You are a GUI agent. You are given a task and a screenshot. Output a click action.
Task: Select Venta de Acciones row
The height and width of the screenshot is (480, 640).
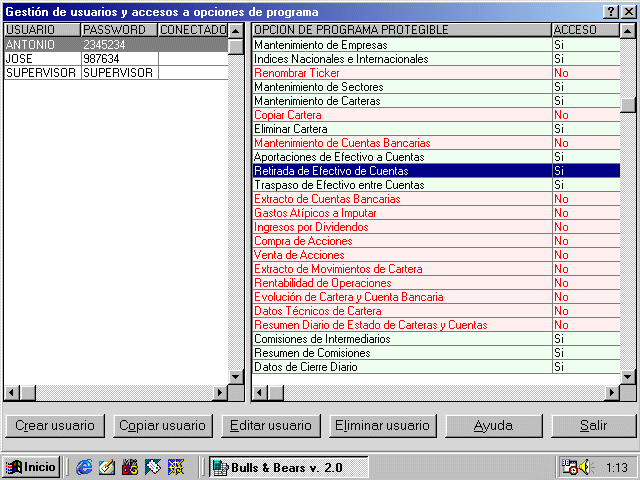point(436,255)
